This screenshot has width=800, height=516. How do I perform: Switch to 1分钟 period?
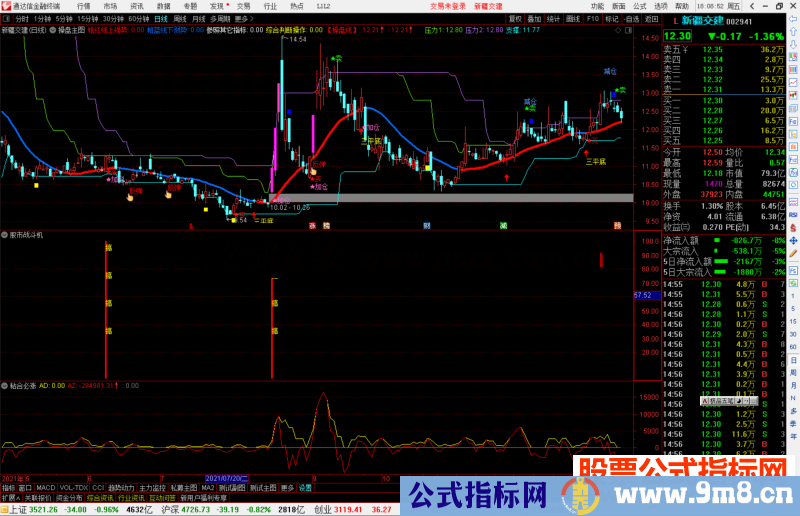coord(42,19)
